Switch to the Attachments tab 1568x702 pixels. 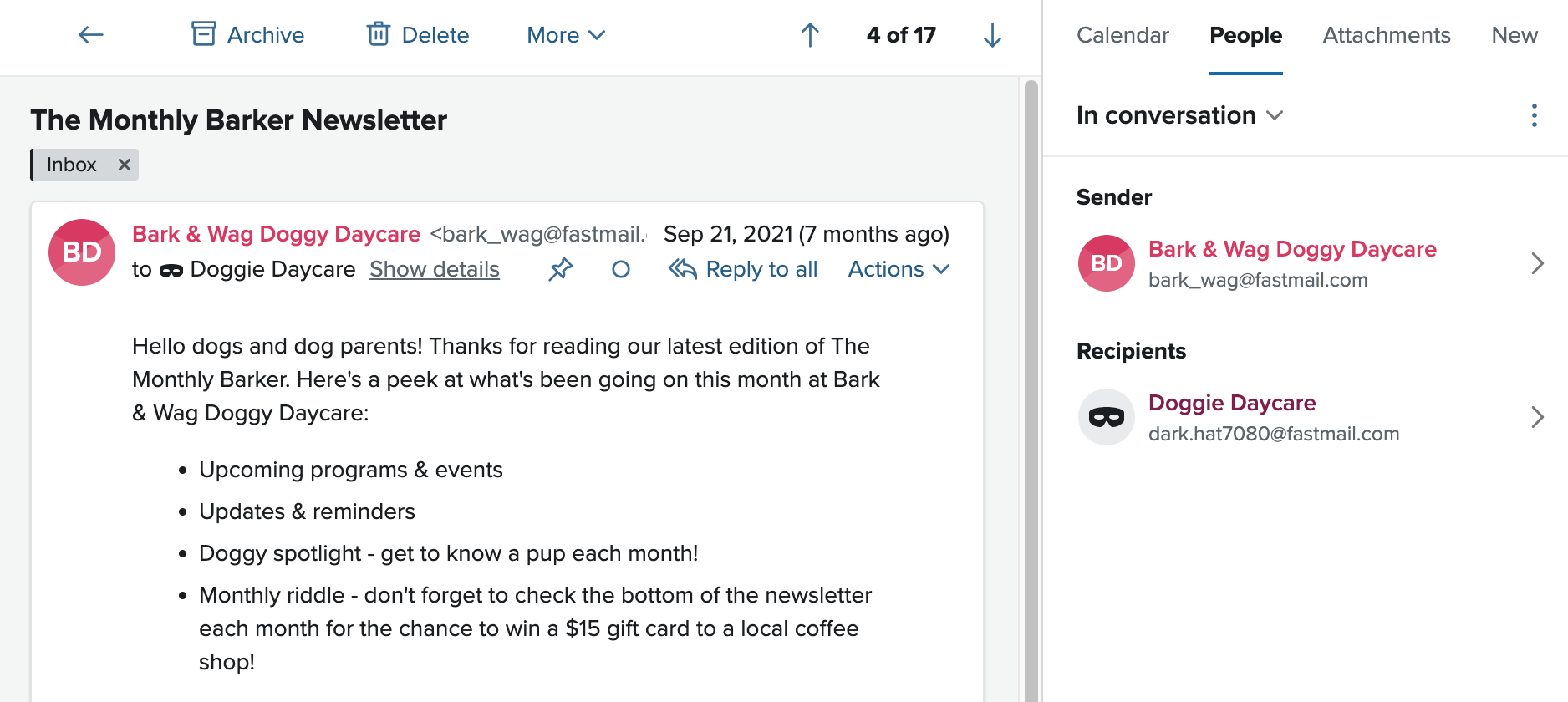[x=1387, y=35]
